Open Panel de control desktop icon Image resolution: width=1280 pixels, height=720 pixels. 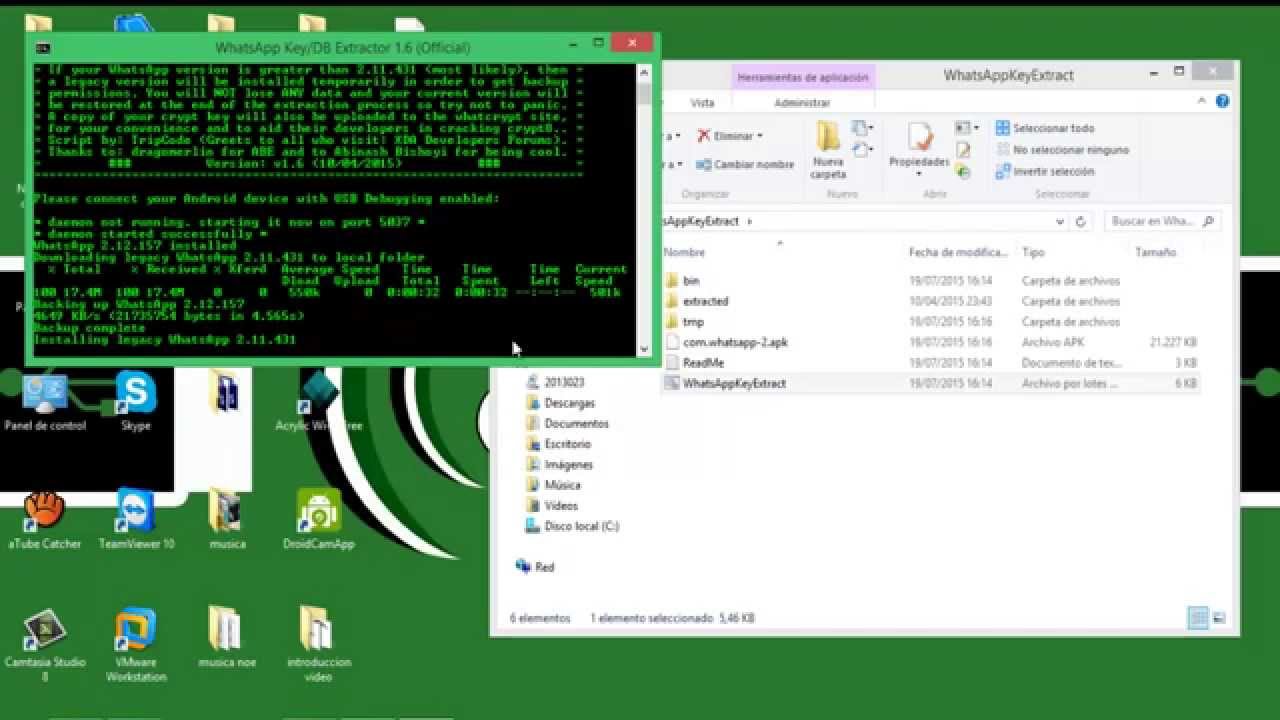click(x=45, y=402)
